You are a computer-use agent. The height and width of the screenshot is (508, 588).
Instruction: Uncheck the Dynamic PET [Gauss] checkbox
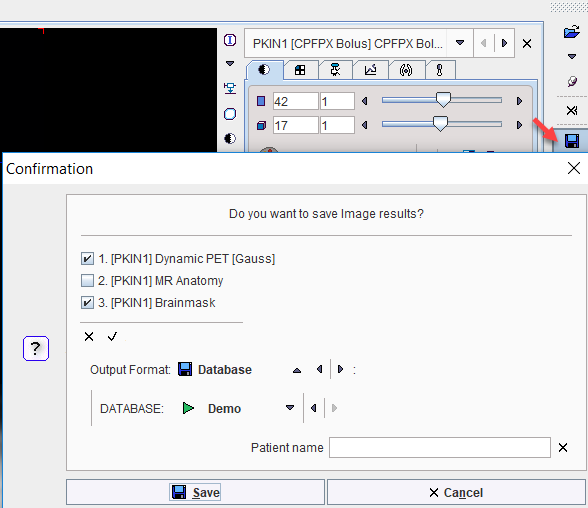pos(87,259)
